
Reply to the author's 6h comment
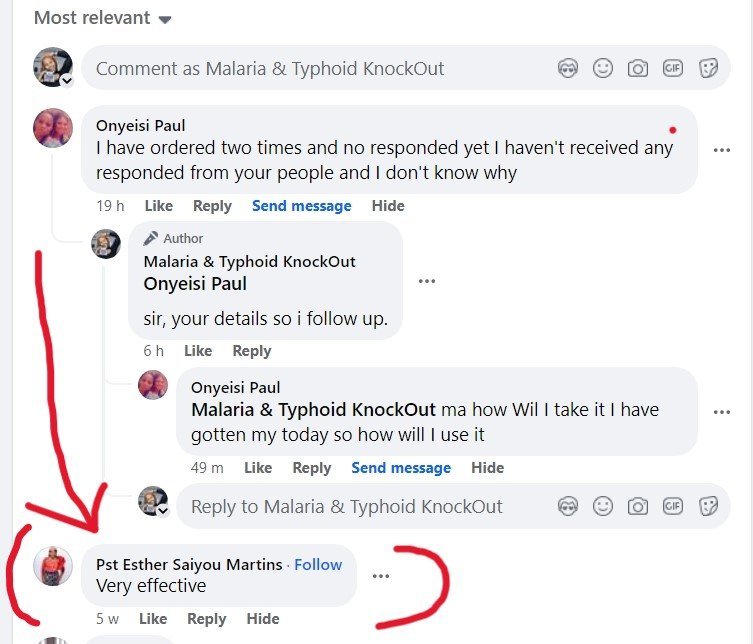point(251,351)
